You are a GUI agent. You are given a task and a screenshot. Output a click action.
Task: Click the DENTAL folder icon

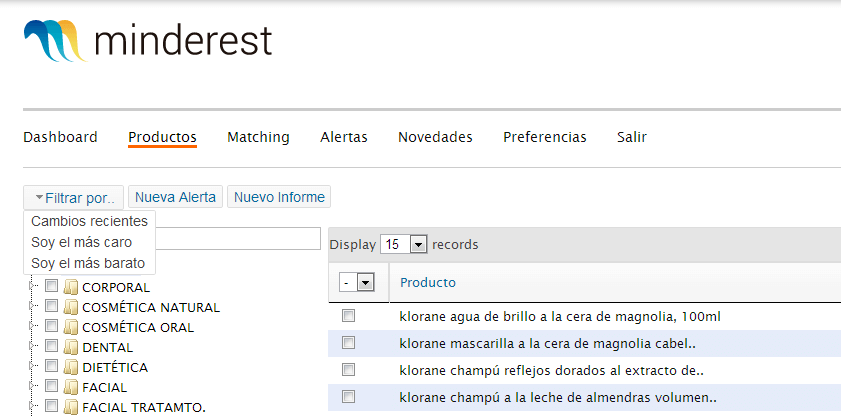click(x=71, y=347)
